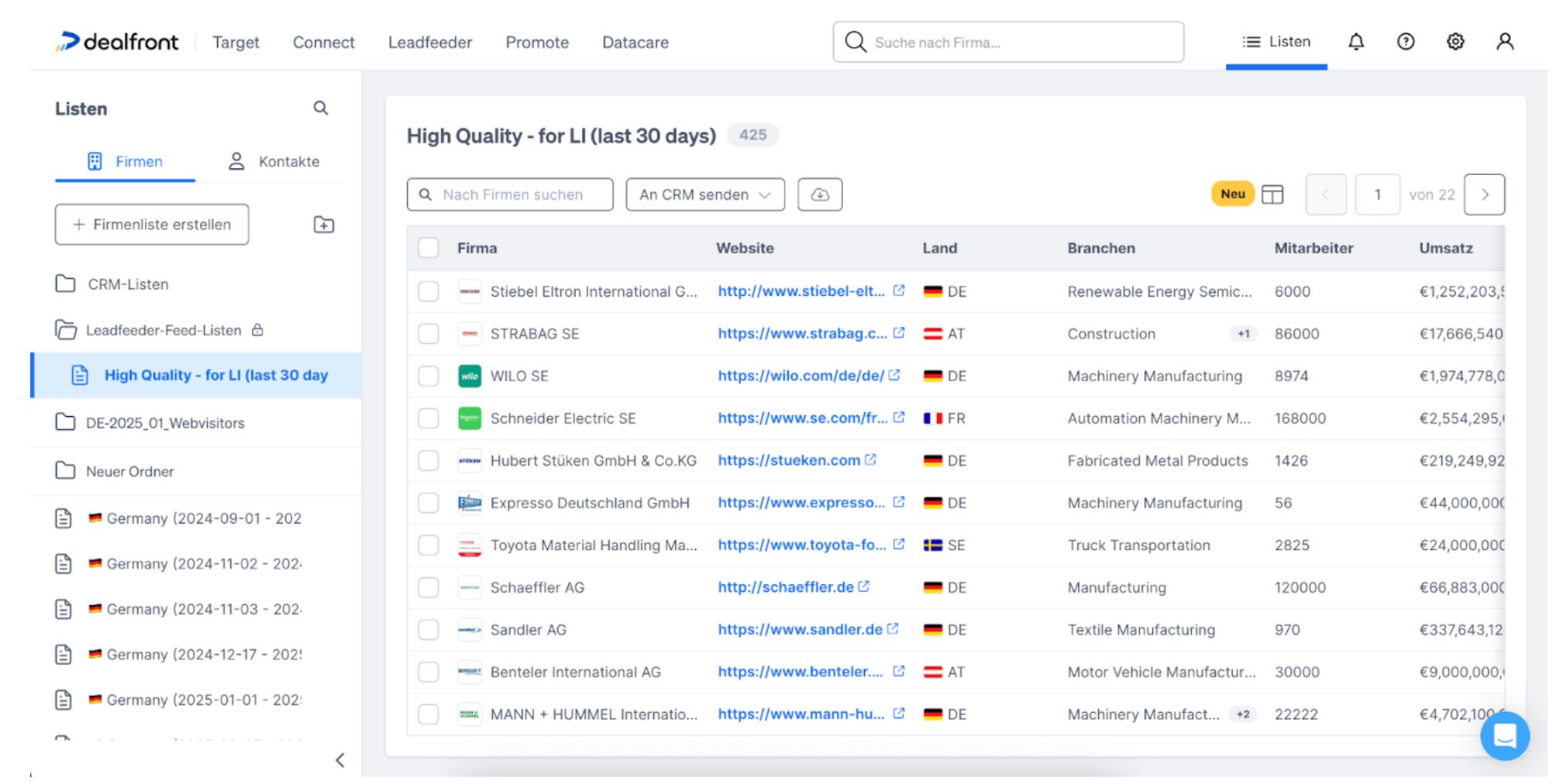Open the help question mark icon
The height and width of the screenshot is (784, 1553).
[x=1406, y=42]
